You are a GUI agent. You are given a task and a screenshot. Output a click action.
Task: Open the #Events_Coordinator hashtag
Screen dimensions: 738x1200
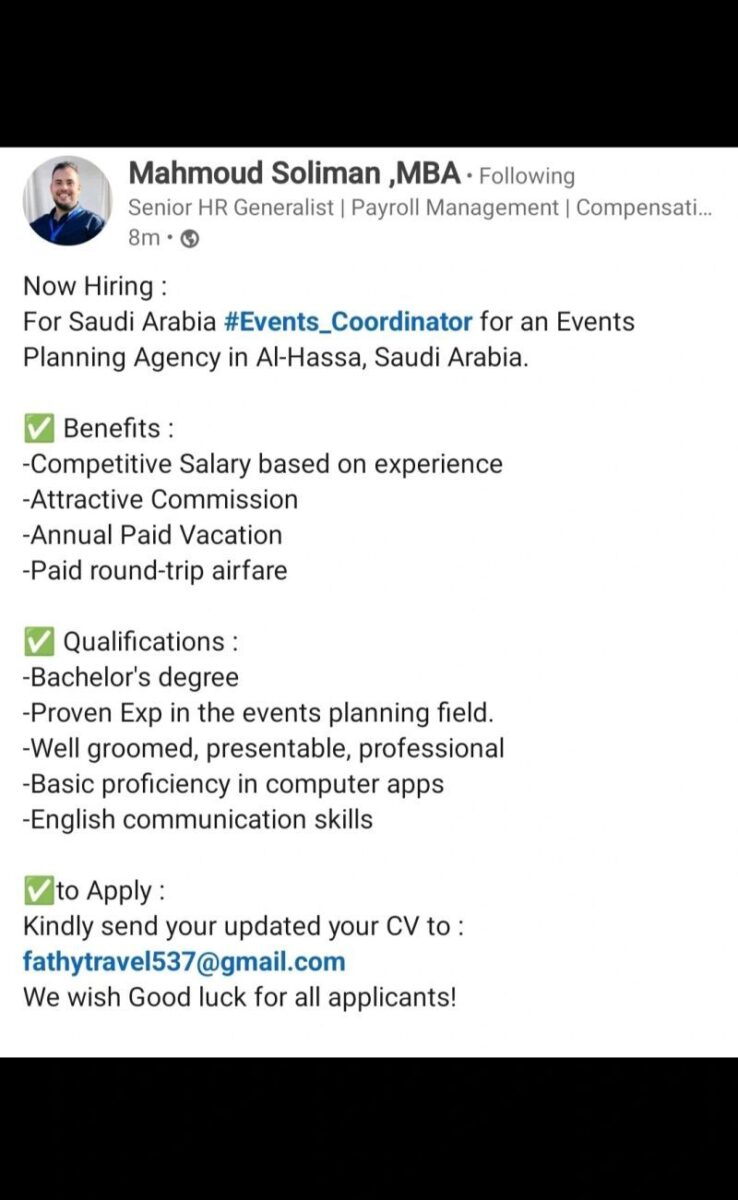coord(348,322)
